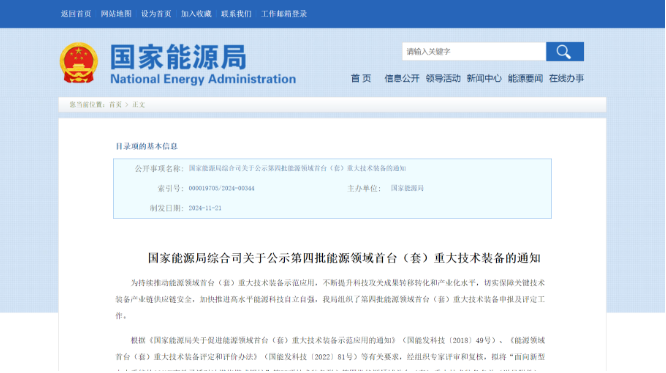
Task: Open 工作邮箱登录 link
Action: [x=284, y=14]
